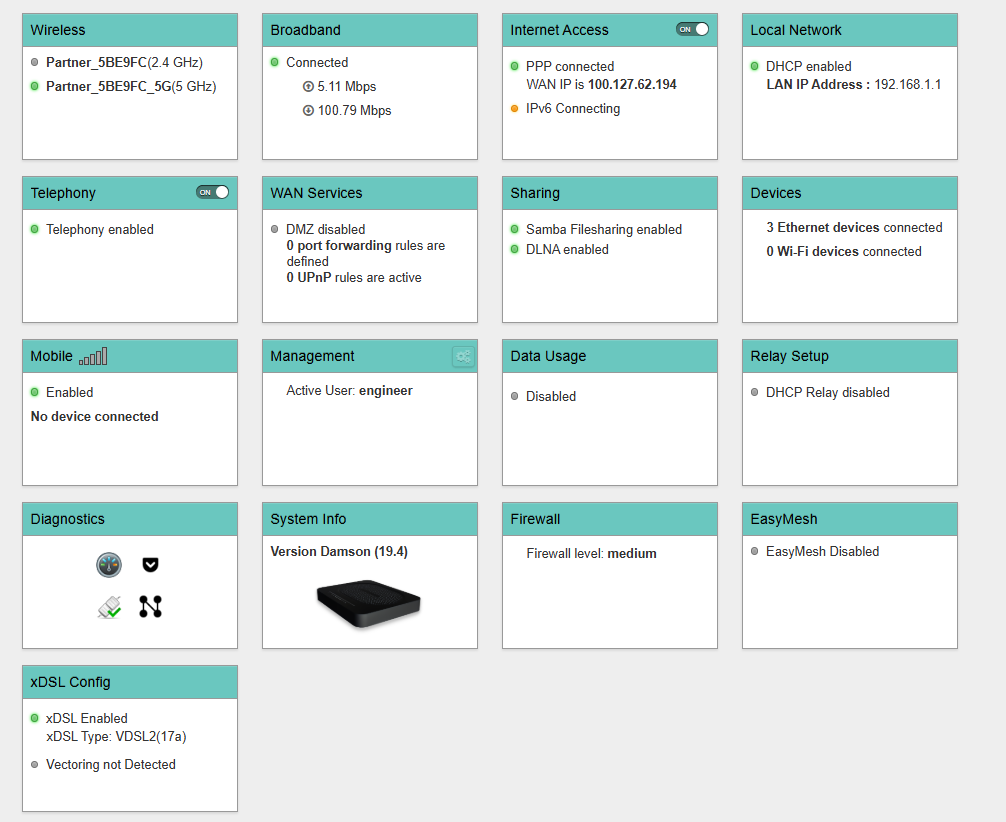Toggle the Internet Access ON switch
The width and height of the screenshot is (1006, 822).
click(x=692, y=29)
